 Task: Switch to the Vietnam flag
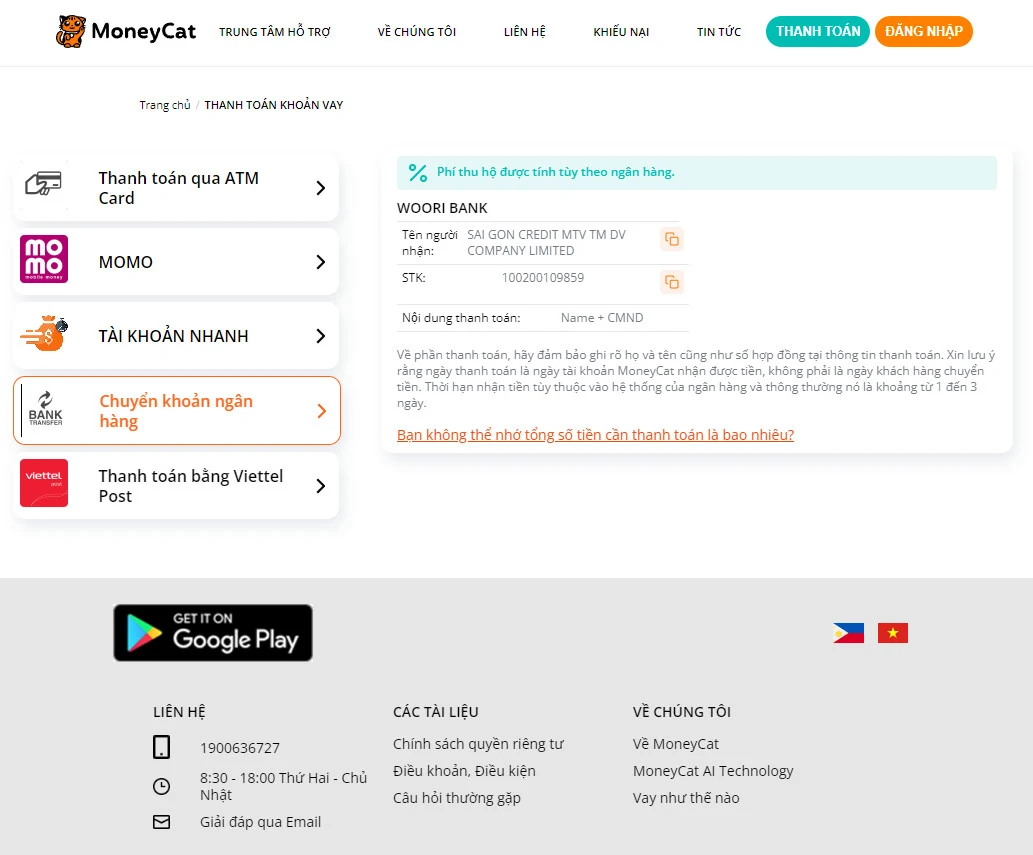pyautogui.click(x=893, y=633)
